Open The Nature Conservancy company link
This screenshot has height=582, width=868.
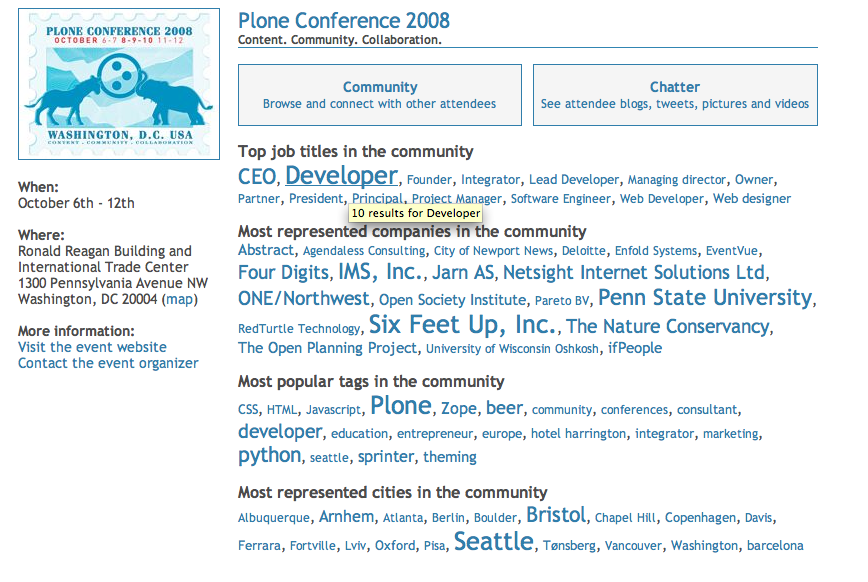click(x=667, y=326)
